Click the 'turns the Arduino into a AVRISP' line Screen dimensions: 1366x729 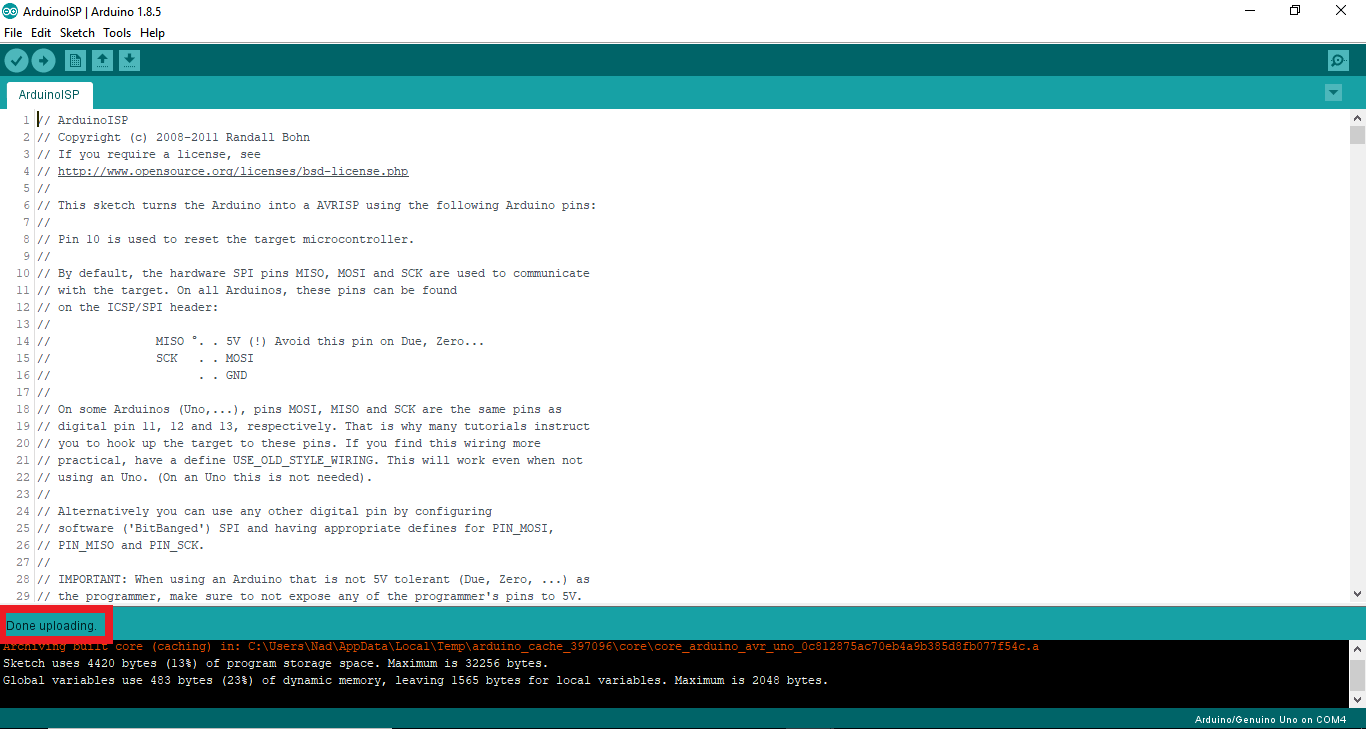pos(316,205)
